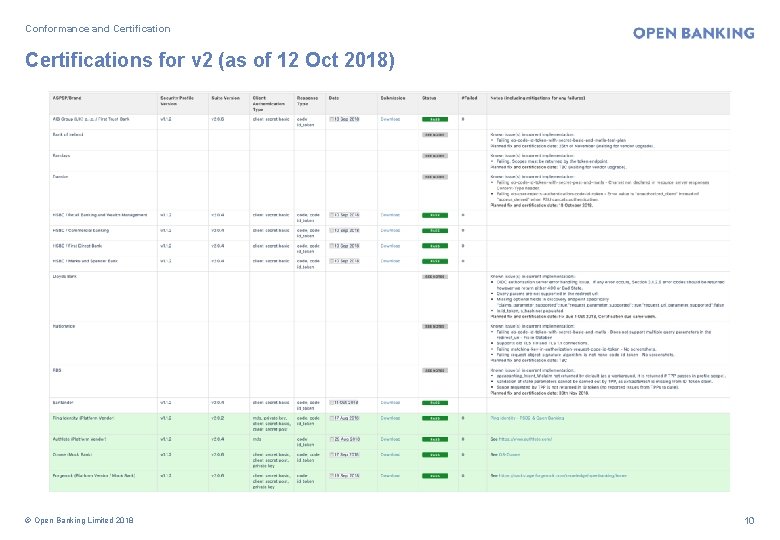
Task: Click the RBS planned fix date note
Action: click(x=540, y=393)
